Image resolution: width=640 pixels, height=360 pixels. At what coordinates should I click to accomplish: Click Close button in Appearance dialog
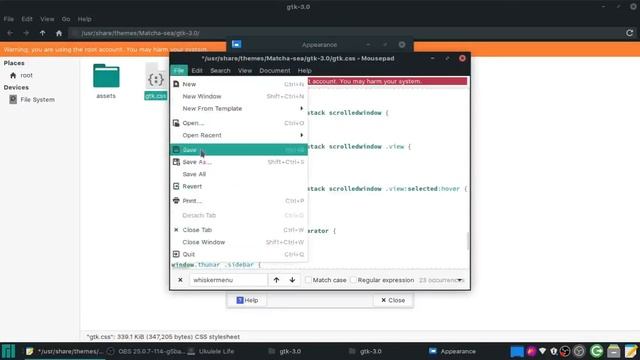point(393,300)
